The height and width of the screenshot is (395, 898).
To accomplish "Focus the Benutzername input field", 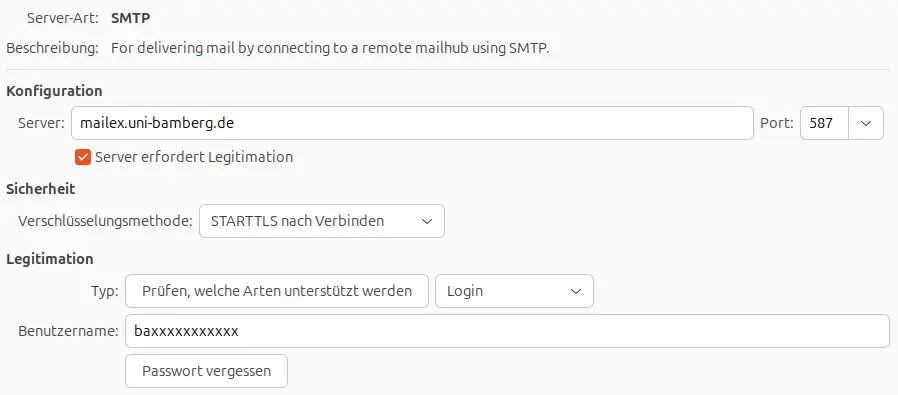I will (x=507, y=331).
